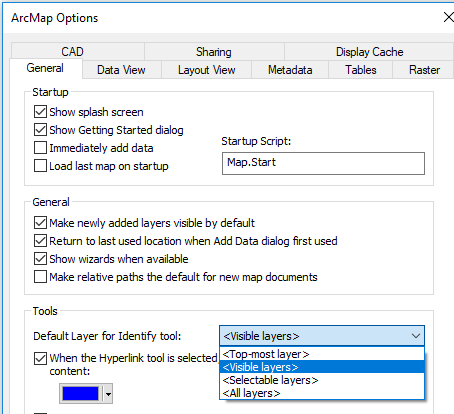The image size is (454, 414).
Task: Open the Tables tab
Action: 361,70
